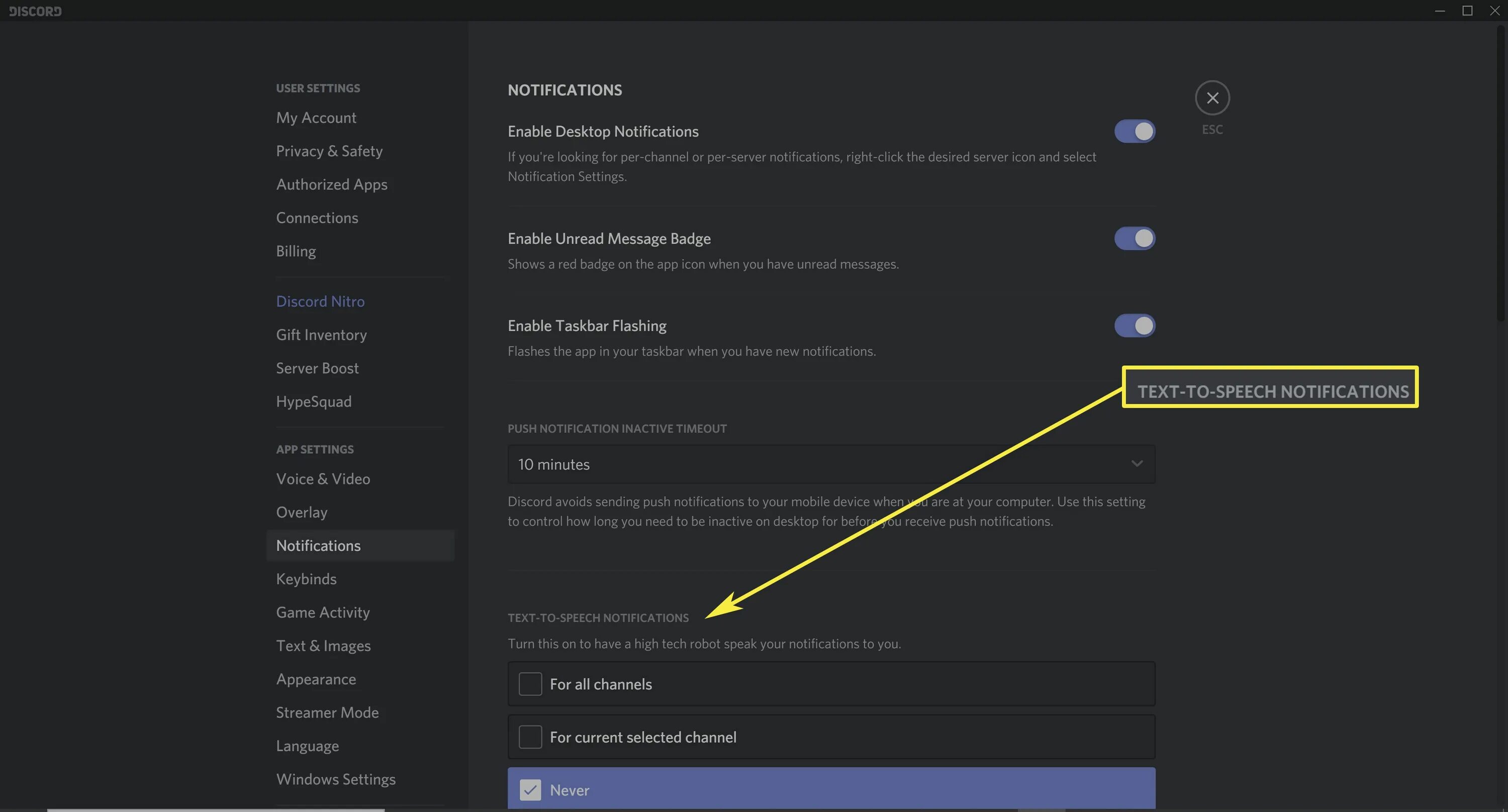Check For current selected channel option
Screen dimensions: 1508x812
pyautogui.click(x=530, y=737)
